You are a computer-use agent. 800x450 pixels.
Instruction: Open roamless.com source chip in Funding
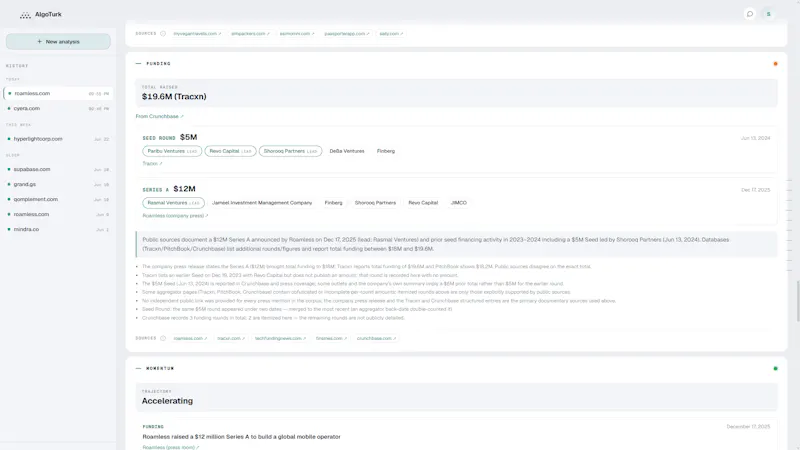(190, 338)
